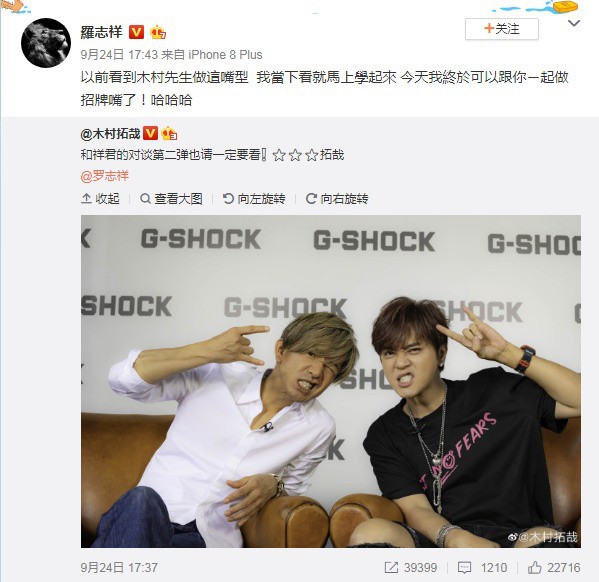Collapse the image with 收起

tap(100, 199)
